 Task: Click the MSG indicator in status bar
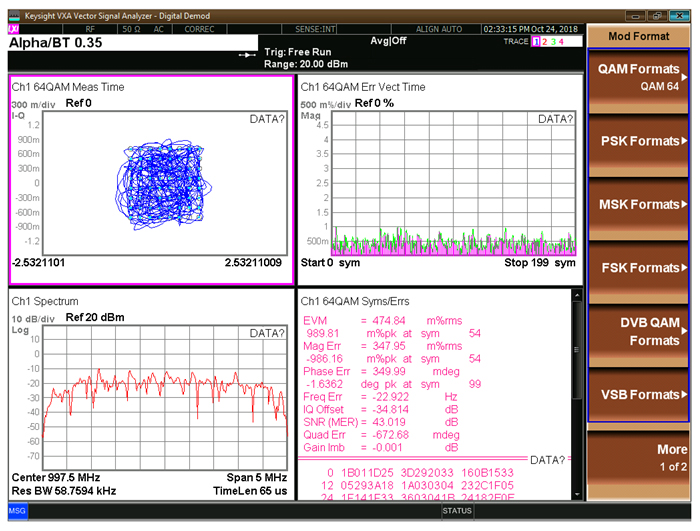click(x=18, y=511)
